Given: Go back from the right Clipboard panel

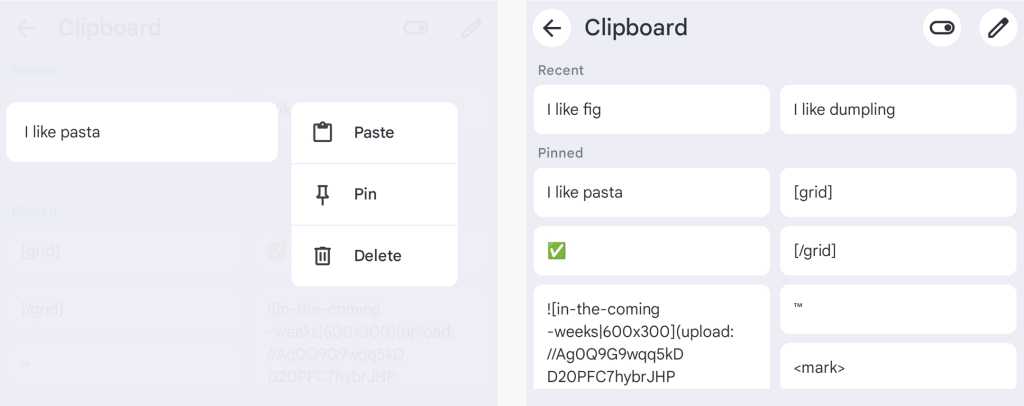Looking at the screenshot, I should [x=551, y=28].
